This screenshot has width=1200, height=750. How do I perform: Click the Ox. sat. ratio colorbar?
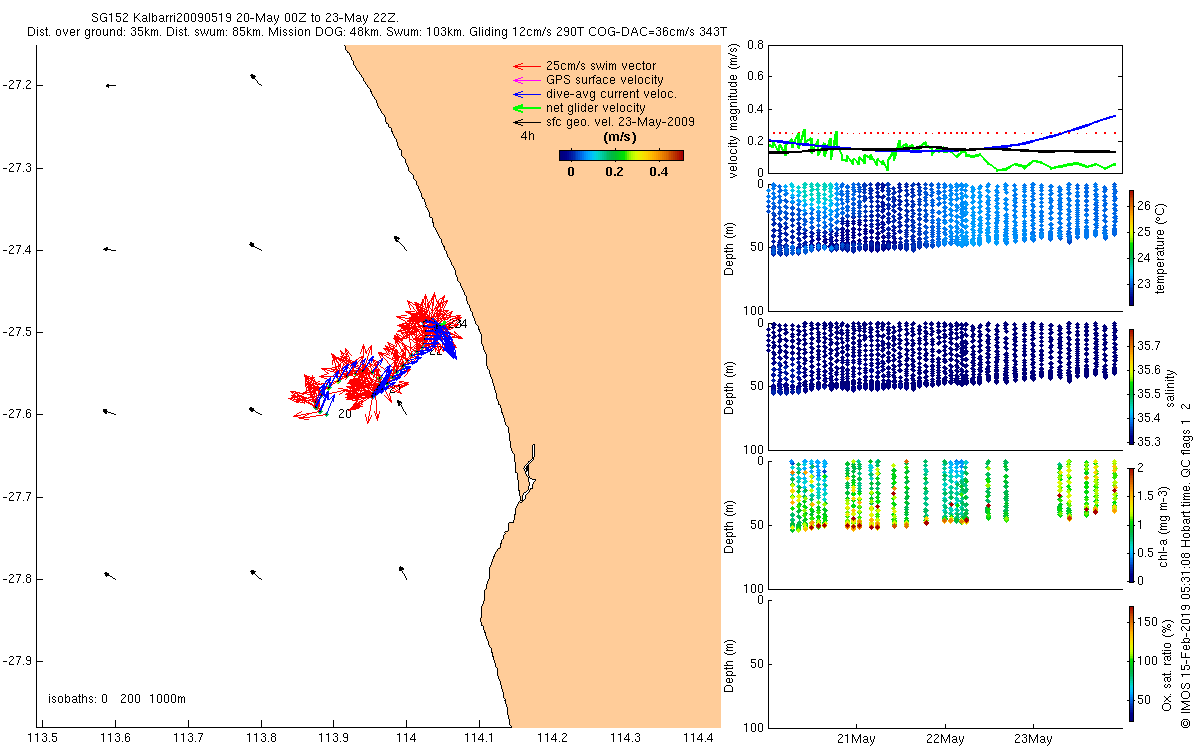click(x=1131, y=663)
